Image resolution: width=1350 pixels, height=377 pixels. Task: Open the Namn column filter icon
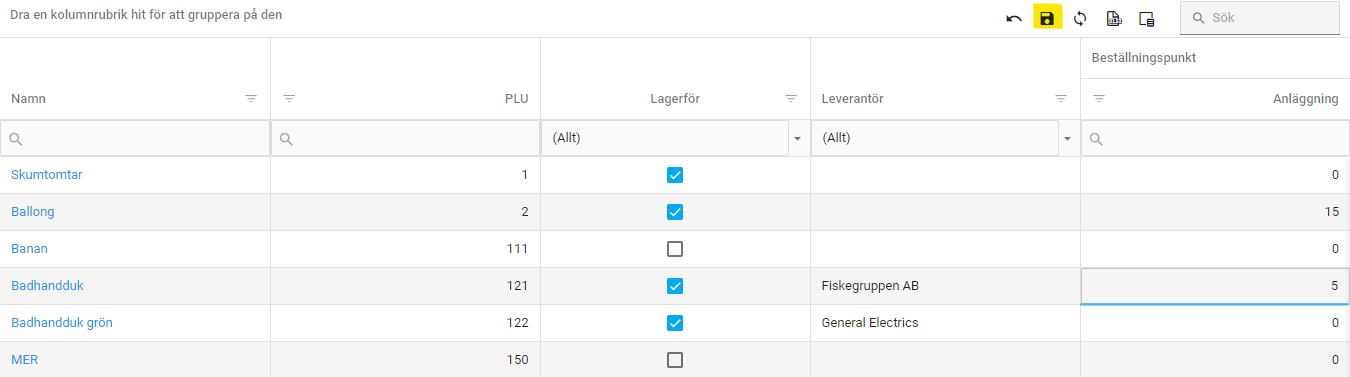click(251, 99)
